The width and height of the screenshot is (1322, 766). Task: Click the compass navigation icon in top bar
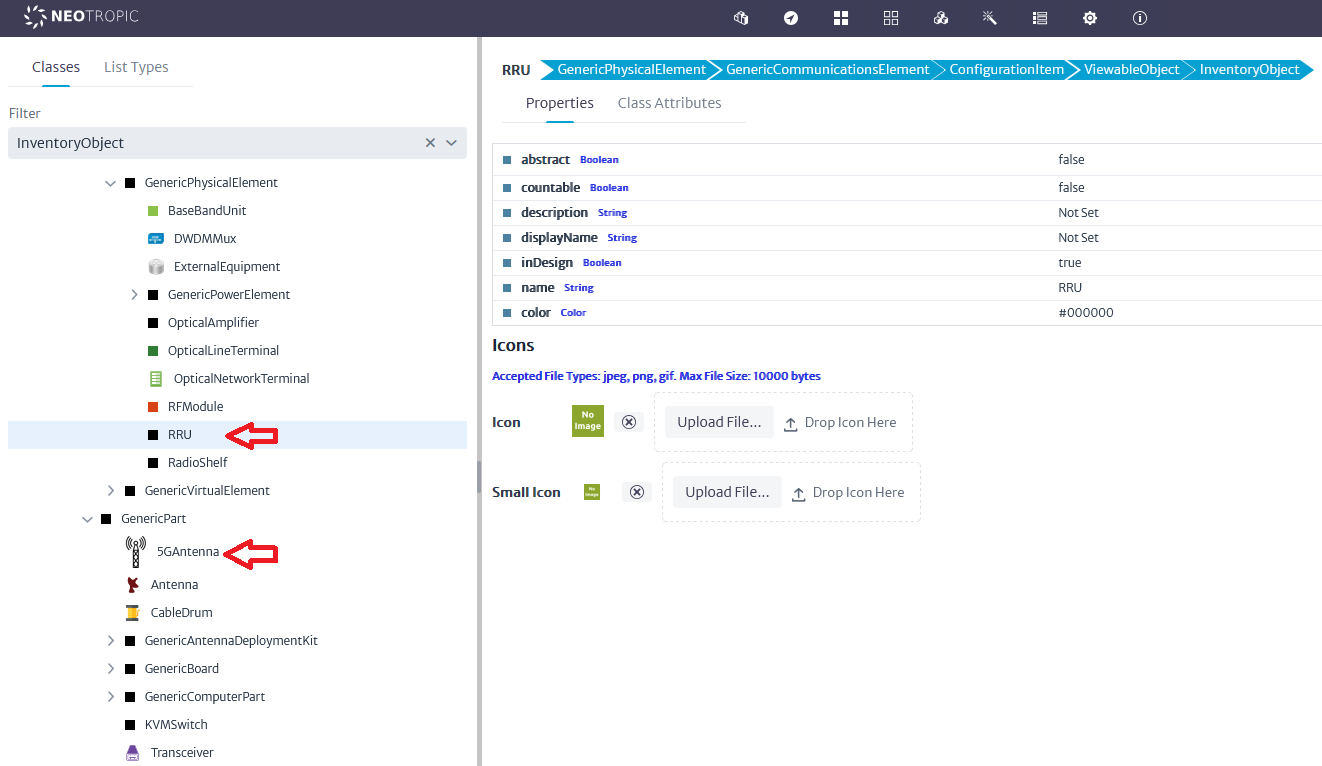coord(791,18)
